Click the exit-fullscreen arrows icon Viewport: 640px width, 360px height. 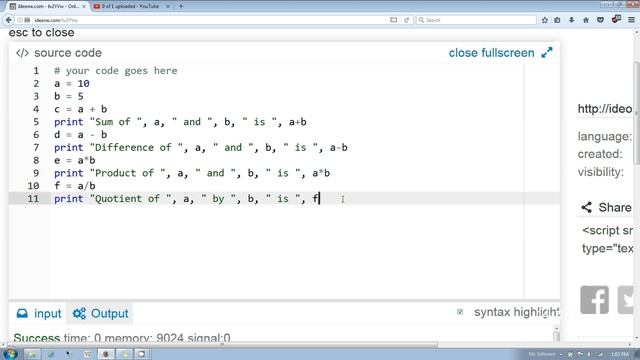pos(547,53)
